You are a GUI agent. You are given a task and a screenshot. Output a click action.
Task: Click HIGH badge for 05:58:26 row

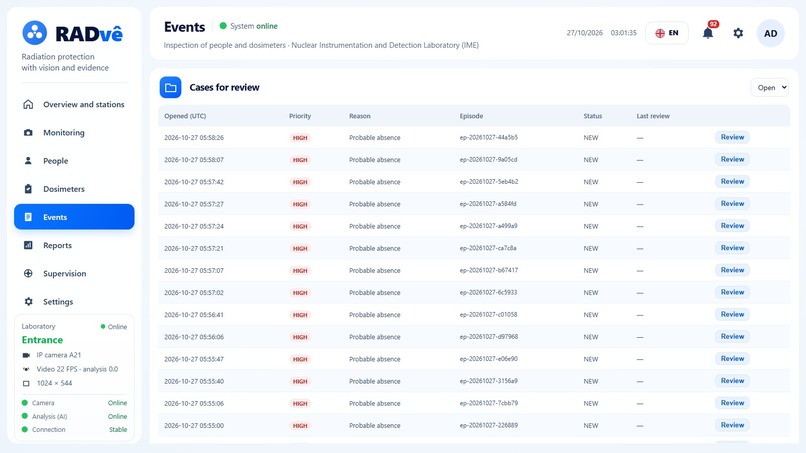tap(300, 138)
